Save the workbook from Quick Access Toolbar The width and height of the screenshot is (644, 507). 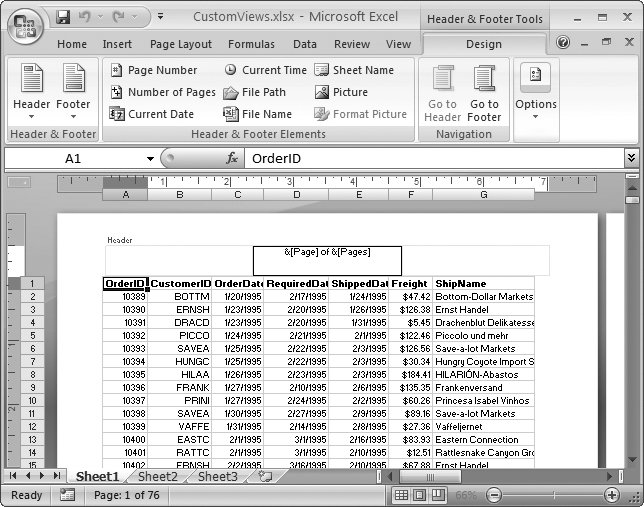coord(63,17)
